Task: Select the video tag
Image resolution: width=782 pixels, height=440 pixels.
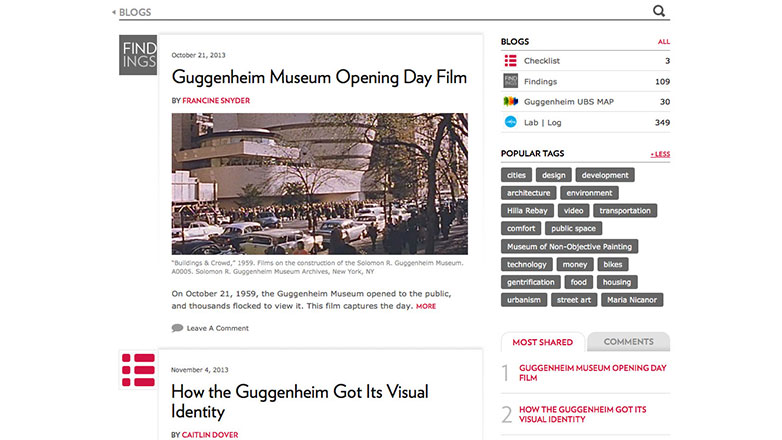Action: (x=574, y=211)
